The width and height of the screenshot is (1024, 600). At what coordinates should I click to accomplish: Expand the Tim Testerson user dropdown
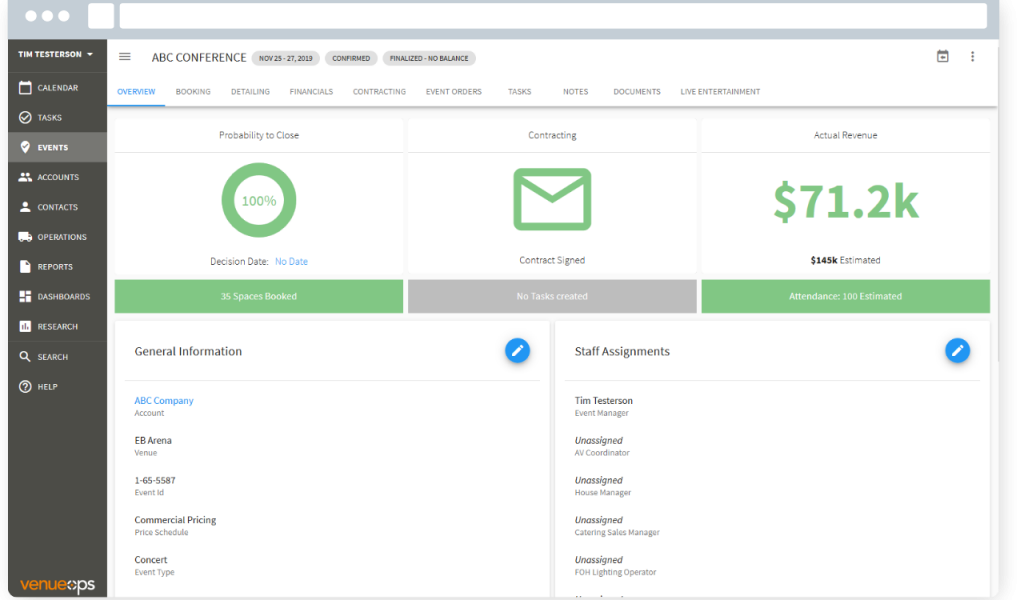[x=56, y=54]
